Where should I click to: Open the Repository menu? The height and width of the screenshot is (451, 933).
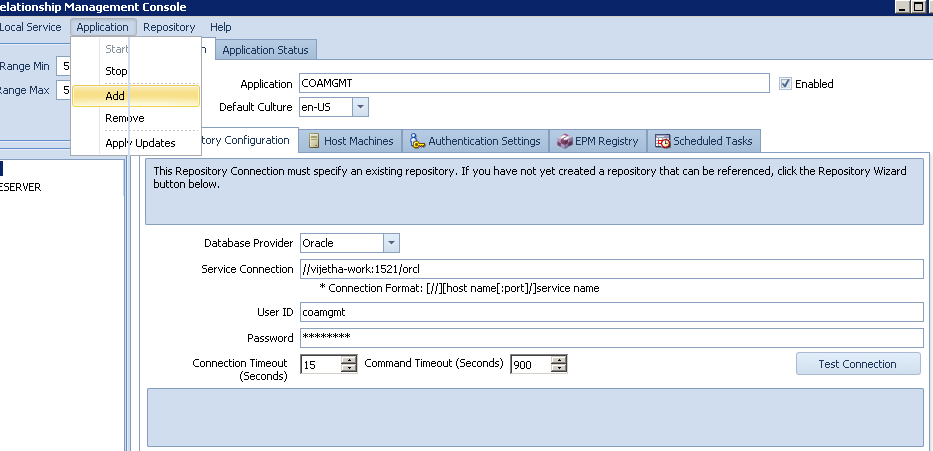point(169,27)
